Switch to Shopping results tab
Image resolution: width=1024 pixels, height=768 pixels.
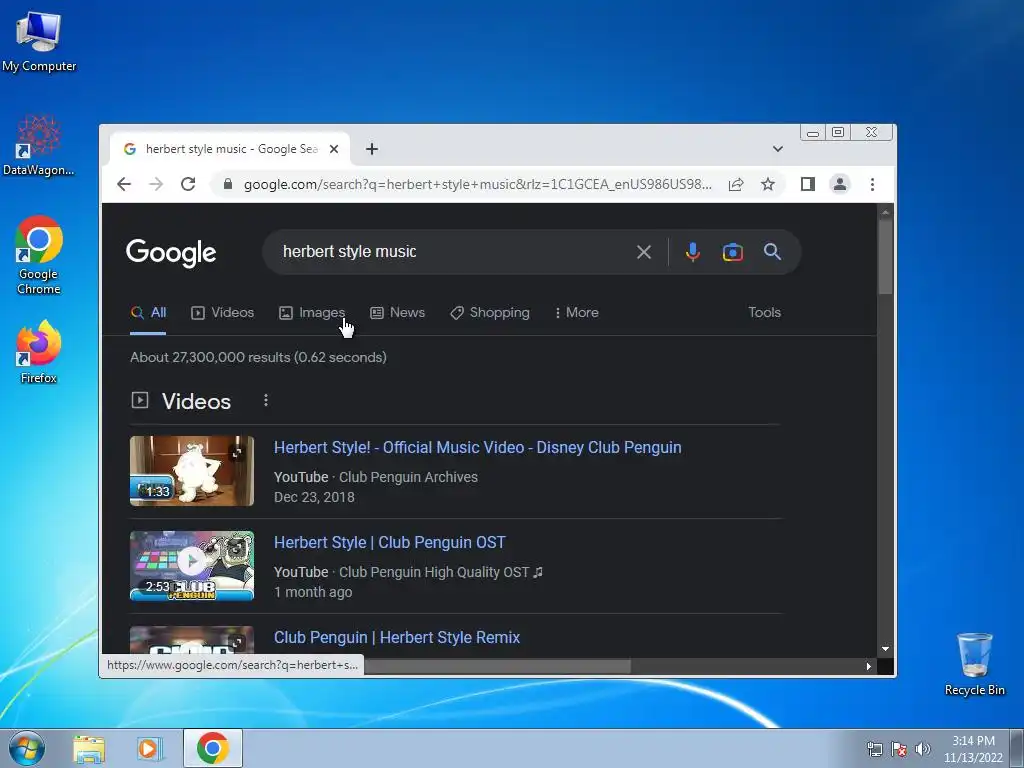click(x=489, y=312)
